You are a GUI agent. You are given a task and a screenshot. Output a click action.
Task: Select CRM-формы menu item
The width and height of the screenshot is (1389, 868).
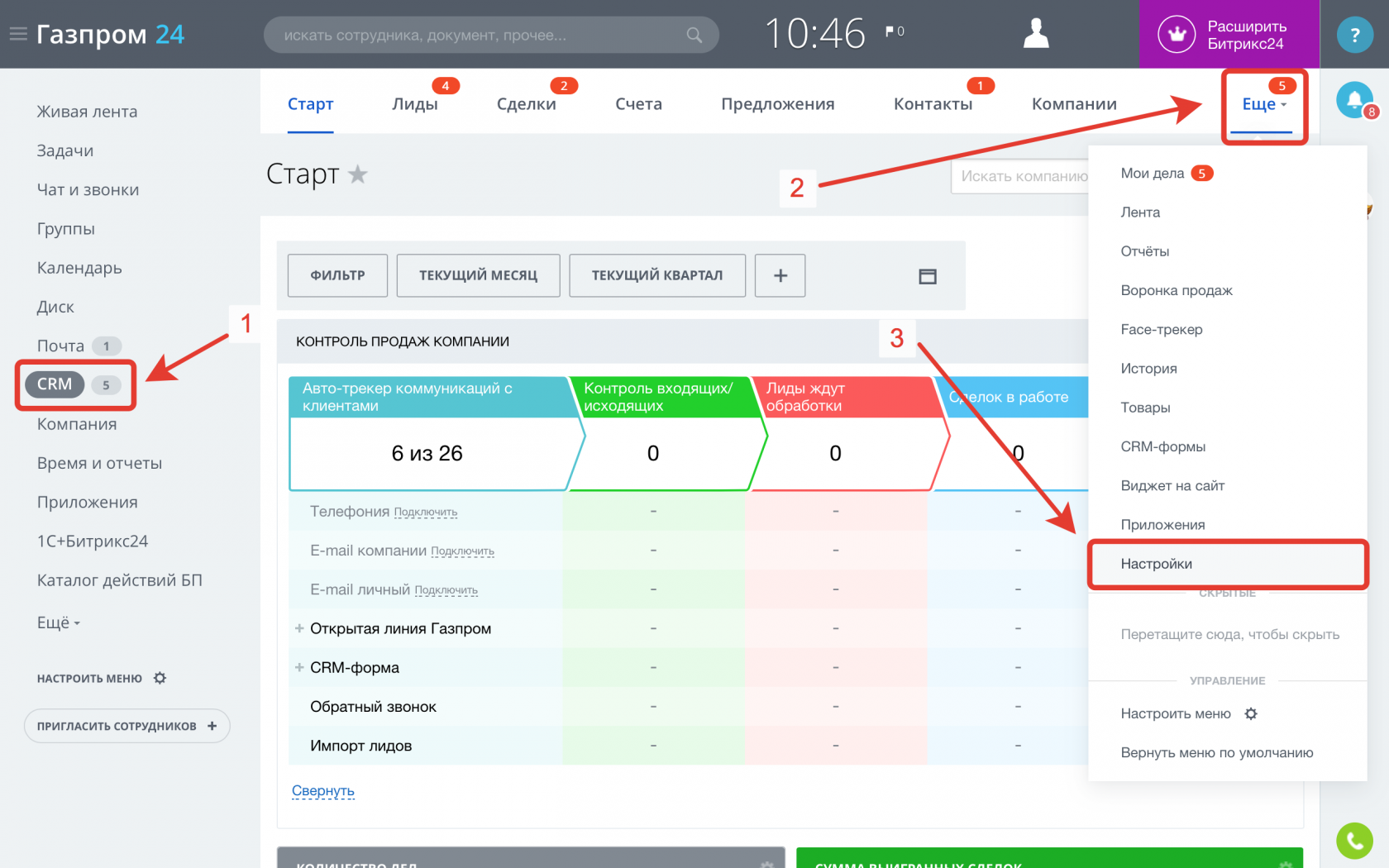1163,446
